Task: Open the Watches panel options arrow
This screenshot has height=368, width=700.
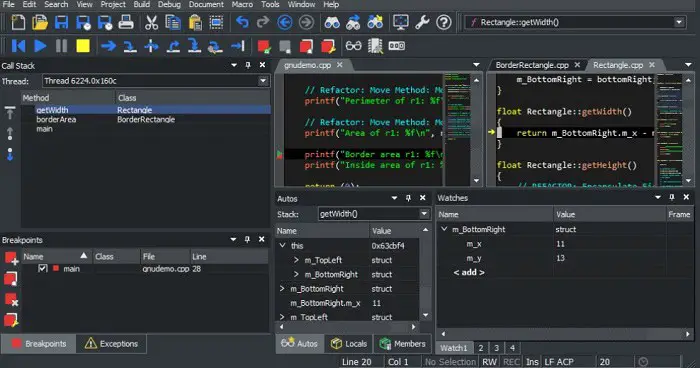Action: [x=658, y=197]
